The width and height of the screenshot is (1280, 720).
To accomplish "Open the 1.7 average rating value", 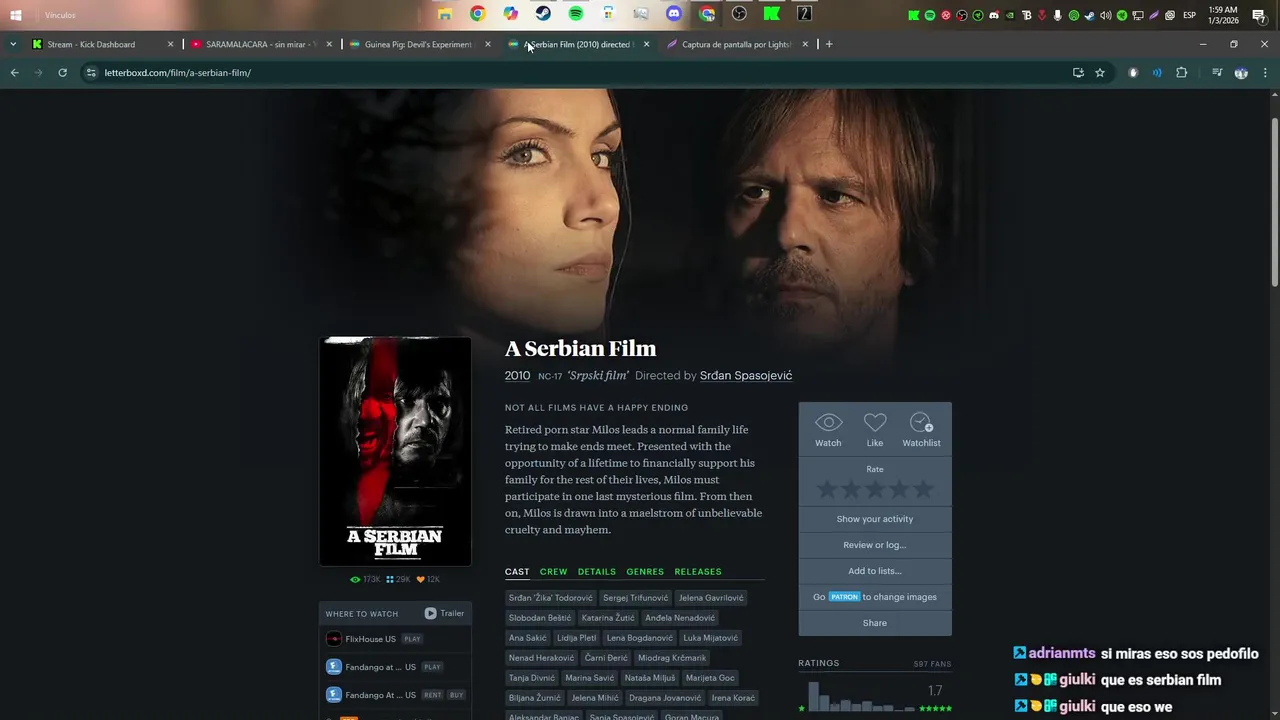I will coord(935,691).
